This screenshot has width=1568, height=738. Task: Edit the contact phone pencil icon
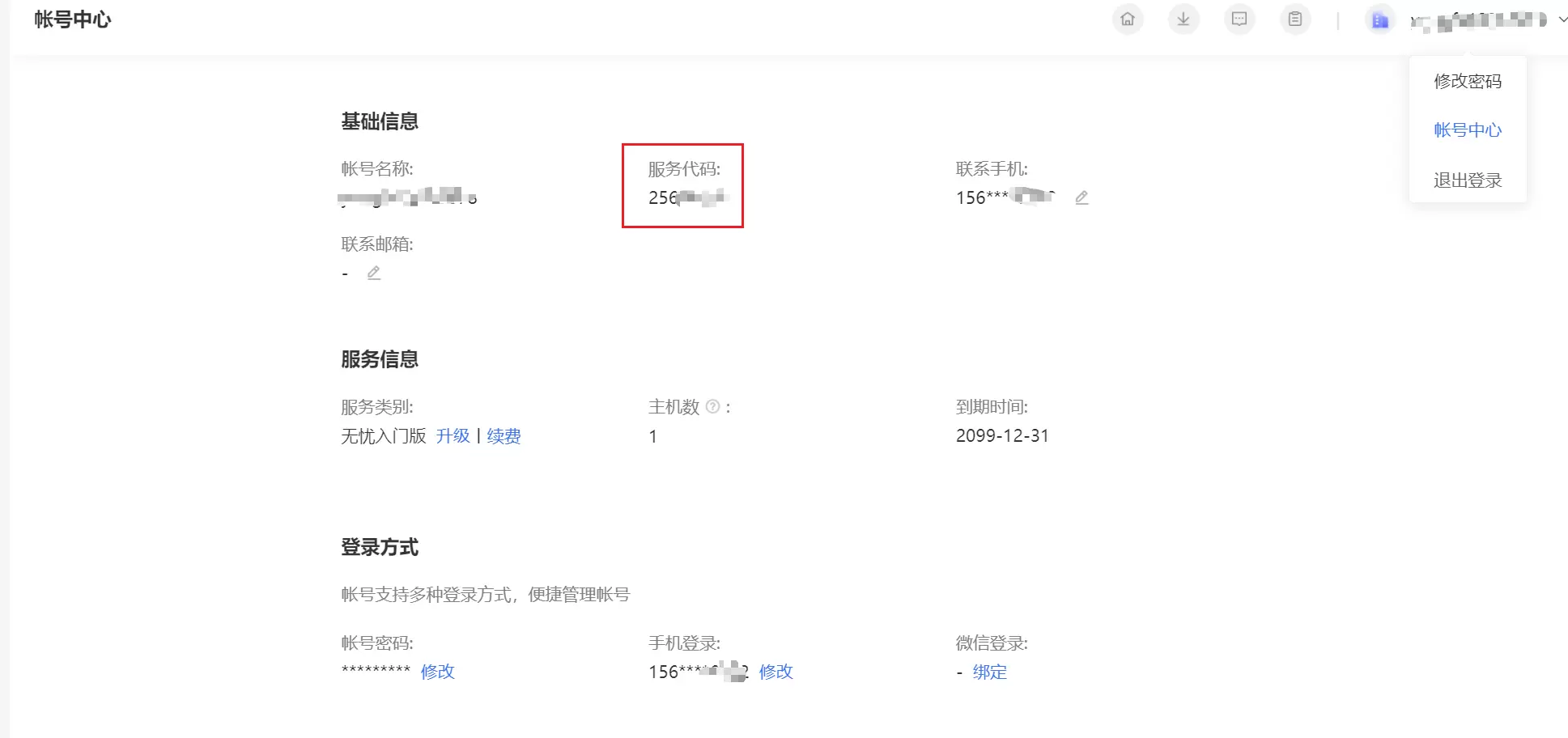pyautogui.click(x=1081, y=197)
